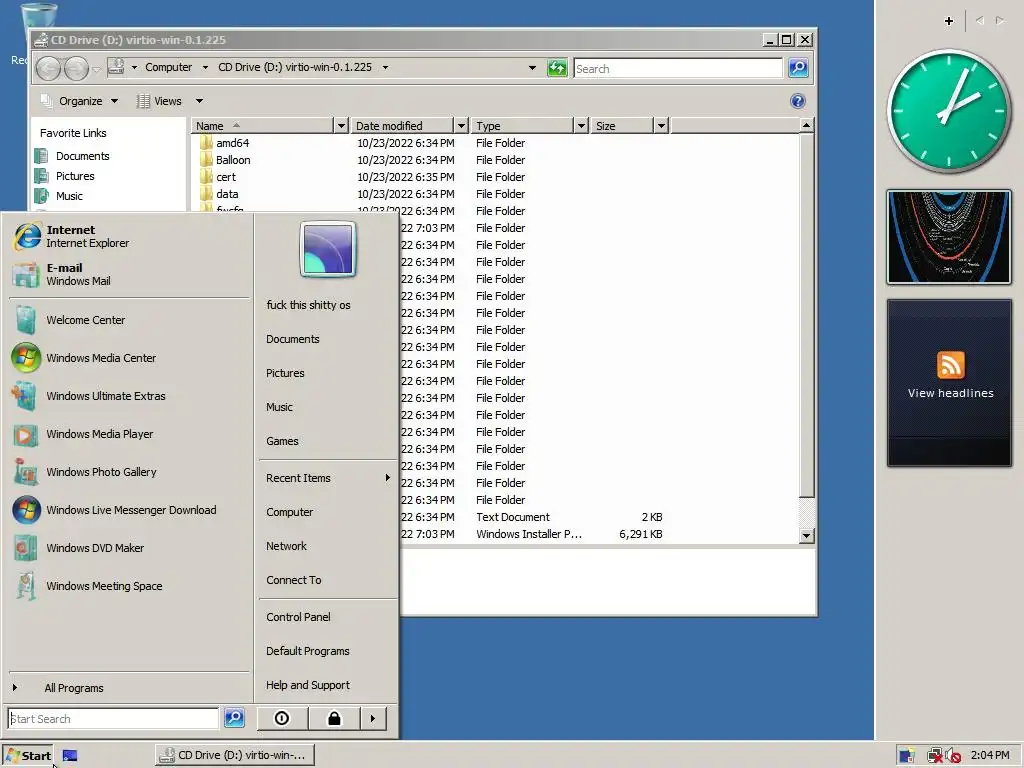
Task: Click the Start button
Action: pos(28,756)
